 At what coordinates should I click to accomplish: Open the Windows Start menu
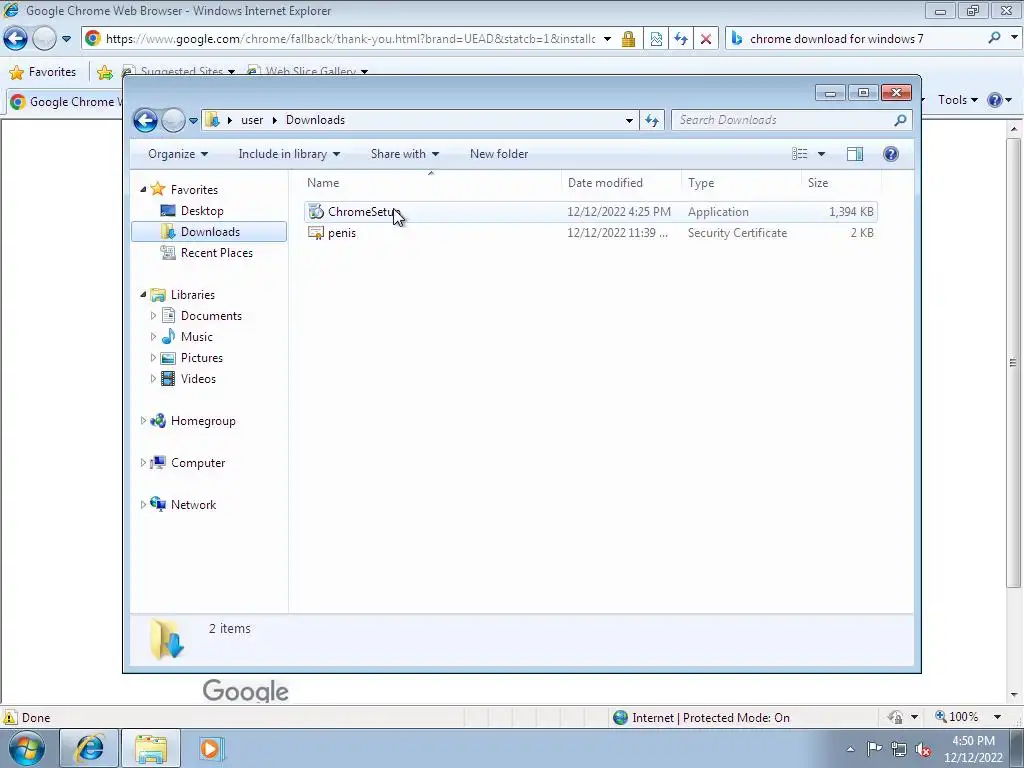coord(27,748)
